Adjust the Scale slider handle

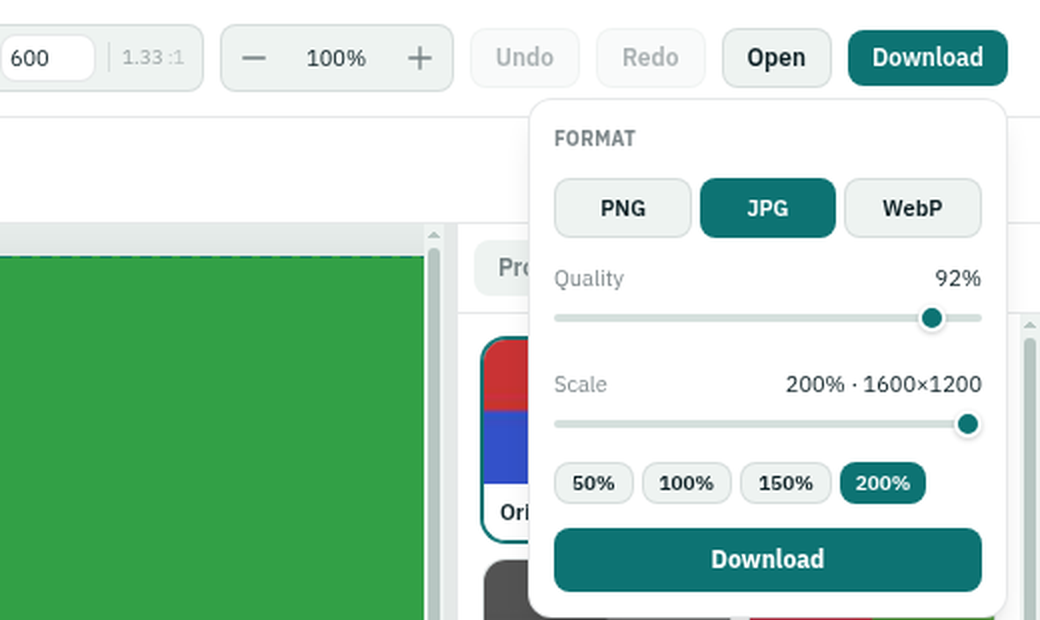968,424
